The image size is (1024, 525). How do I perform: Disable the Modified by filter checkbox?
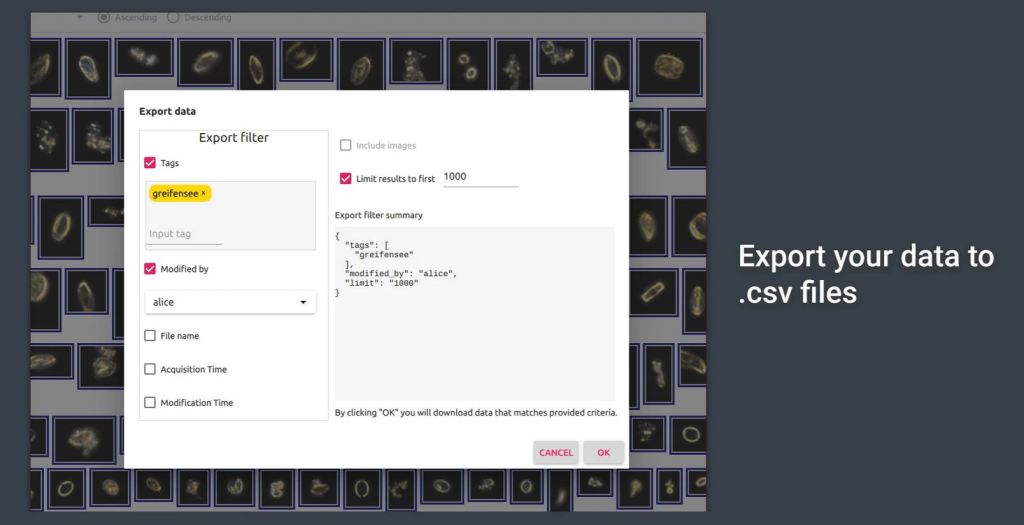[x=150, y=269]
